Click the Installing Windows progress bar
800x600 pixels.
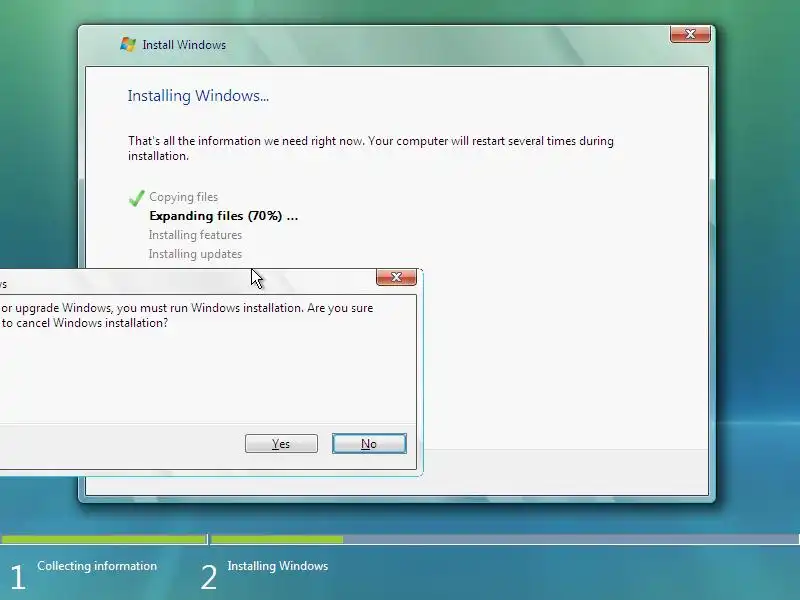[505, 539]
